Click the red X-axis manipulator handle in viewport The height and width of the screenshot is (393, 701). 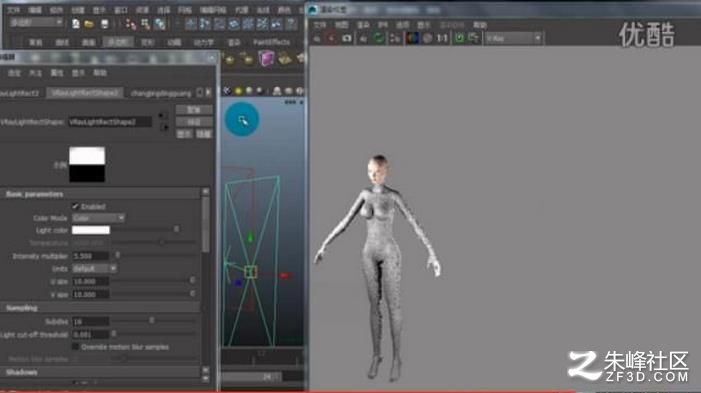coord(284,276)
